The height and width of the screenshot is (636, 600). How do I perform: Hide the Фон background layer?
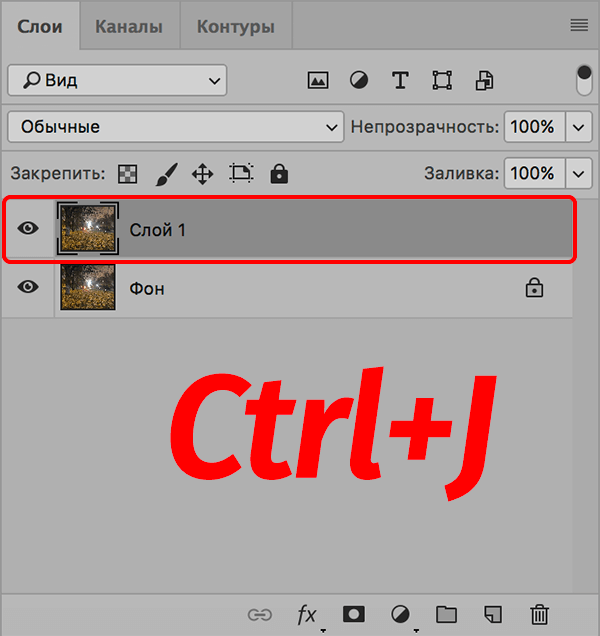(29, 287)
